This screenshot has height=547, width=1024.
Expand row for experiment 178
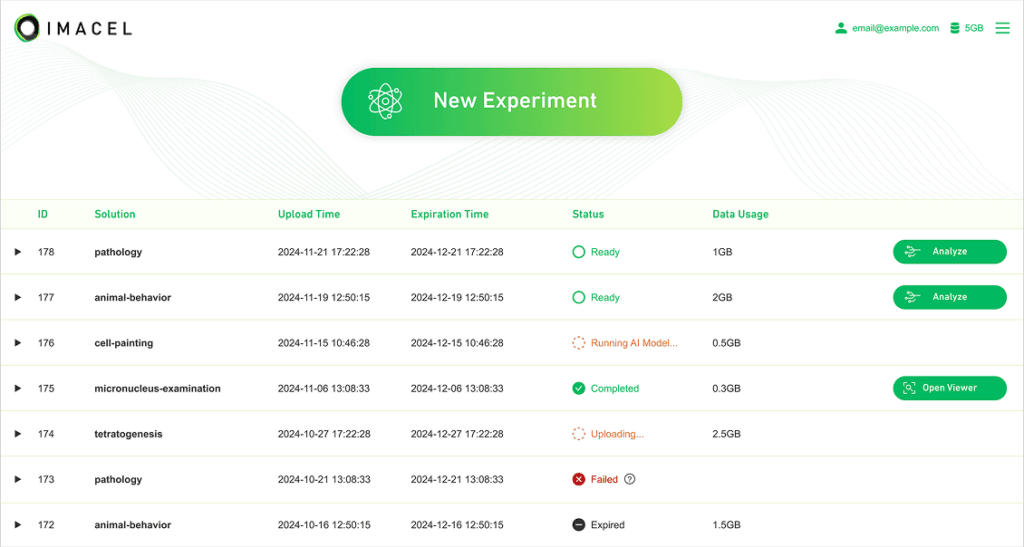(17, 252)
